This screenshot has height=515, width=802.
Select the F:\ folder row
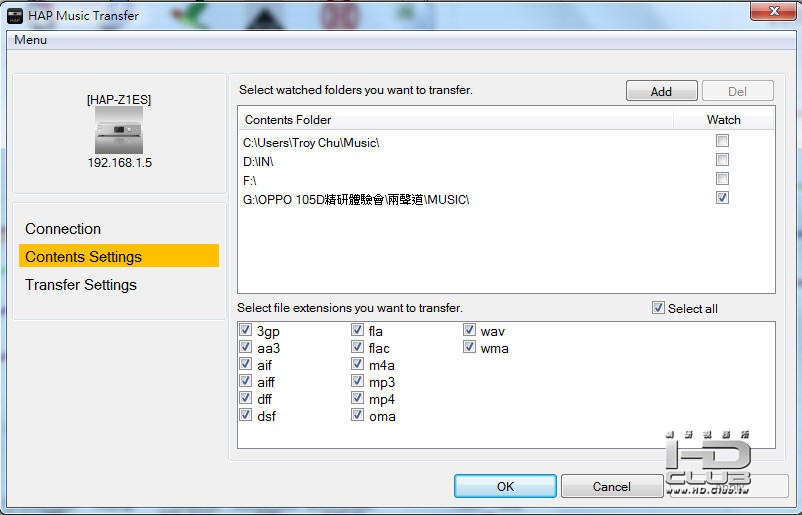point(506,180)
